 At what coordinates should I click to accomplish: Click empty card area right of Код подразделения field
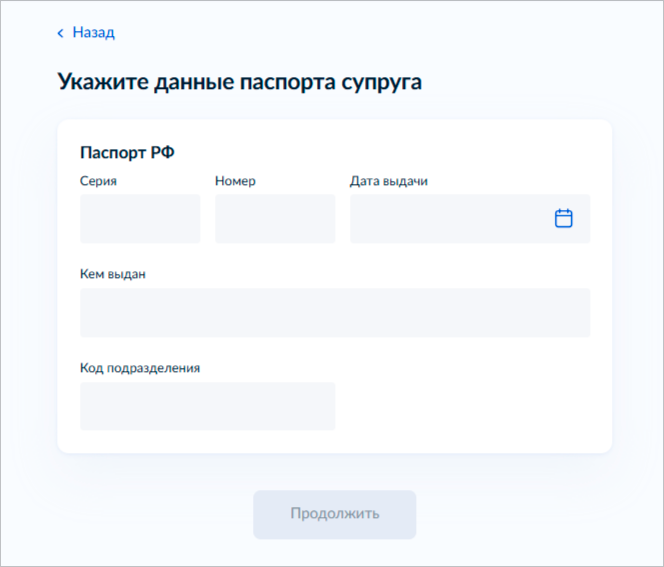point(463,406)
